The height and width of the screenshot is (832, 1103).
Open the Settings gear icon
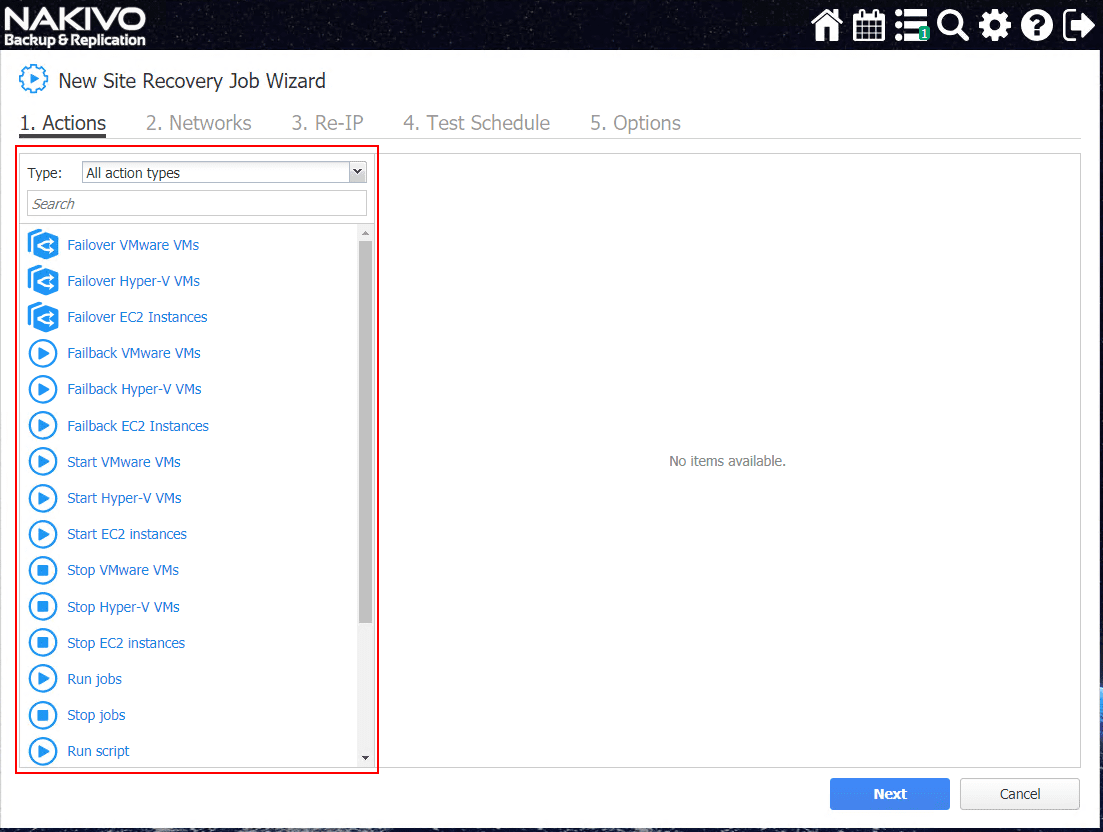[x=994, y=25]
